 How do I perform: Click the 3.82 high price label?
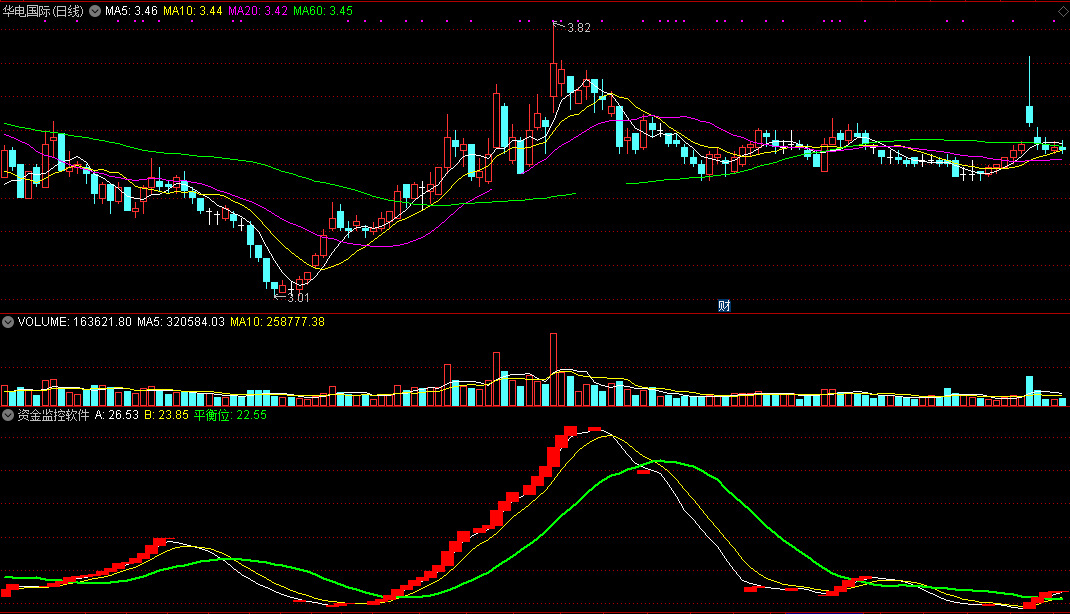click(x=579, y=28)
